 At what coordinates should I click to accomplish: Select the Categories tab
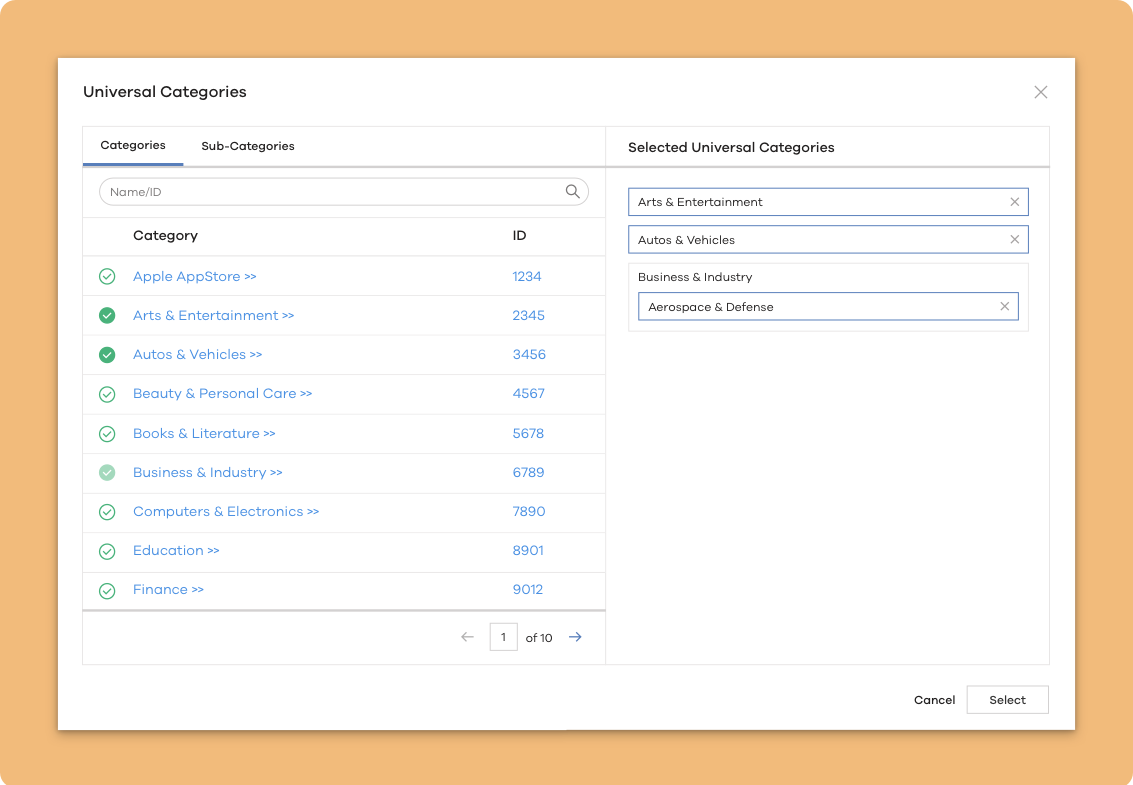click(133, 146)
